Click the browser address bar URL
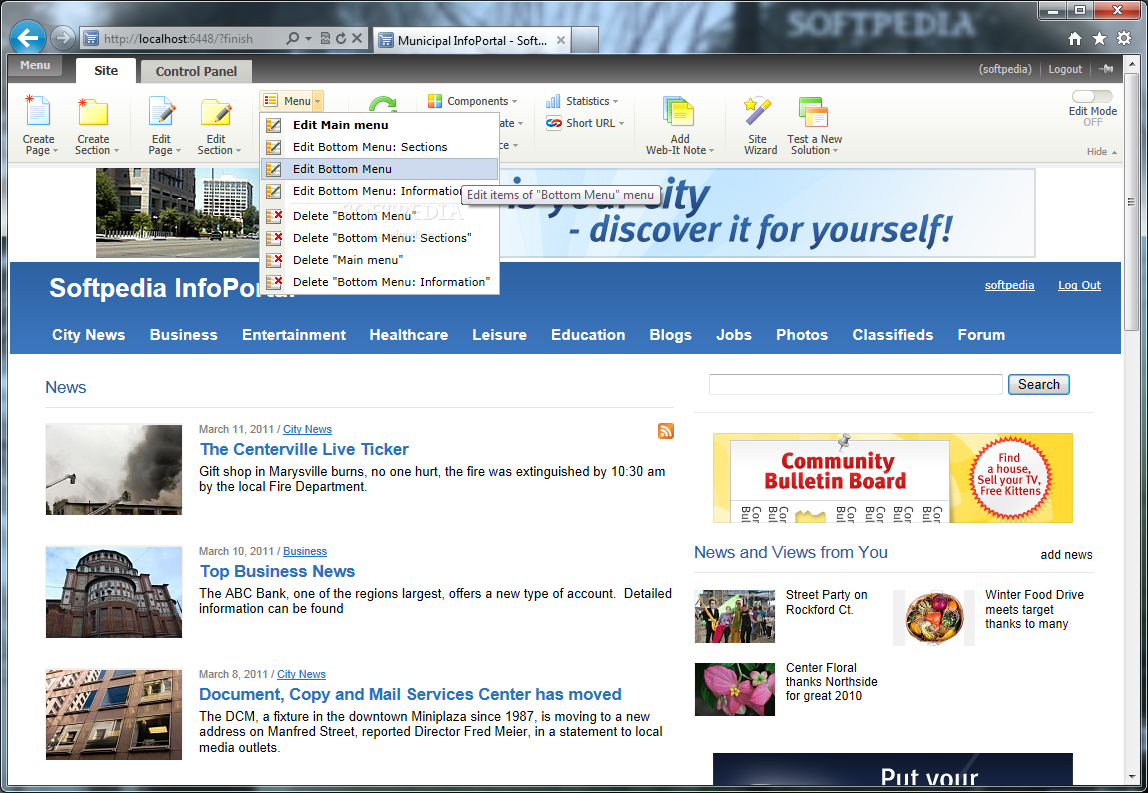This screenshot has width=1148, height=793. pos(178,39)
